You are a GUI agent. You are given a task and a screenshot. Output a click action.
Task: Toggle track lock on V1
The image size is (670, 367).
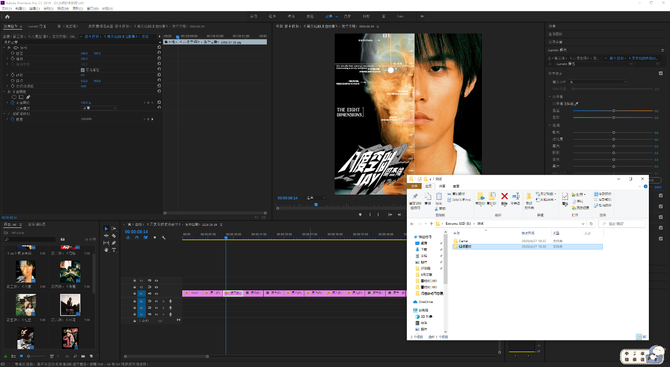134,294
